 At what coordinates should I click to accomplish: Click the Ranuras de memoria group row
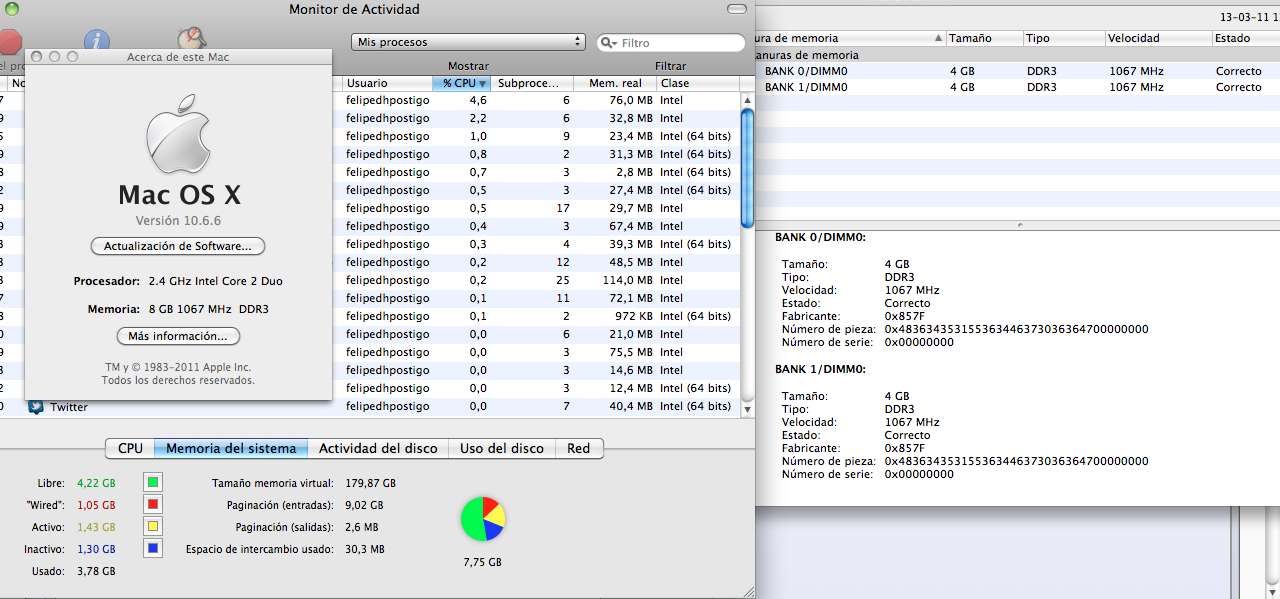[1018, 55]
